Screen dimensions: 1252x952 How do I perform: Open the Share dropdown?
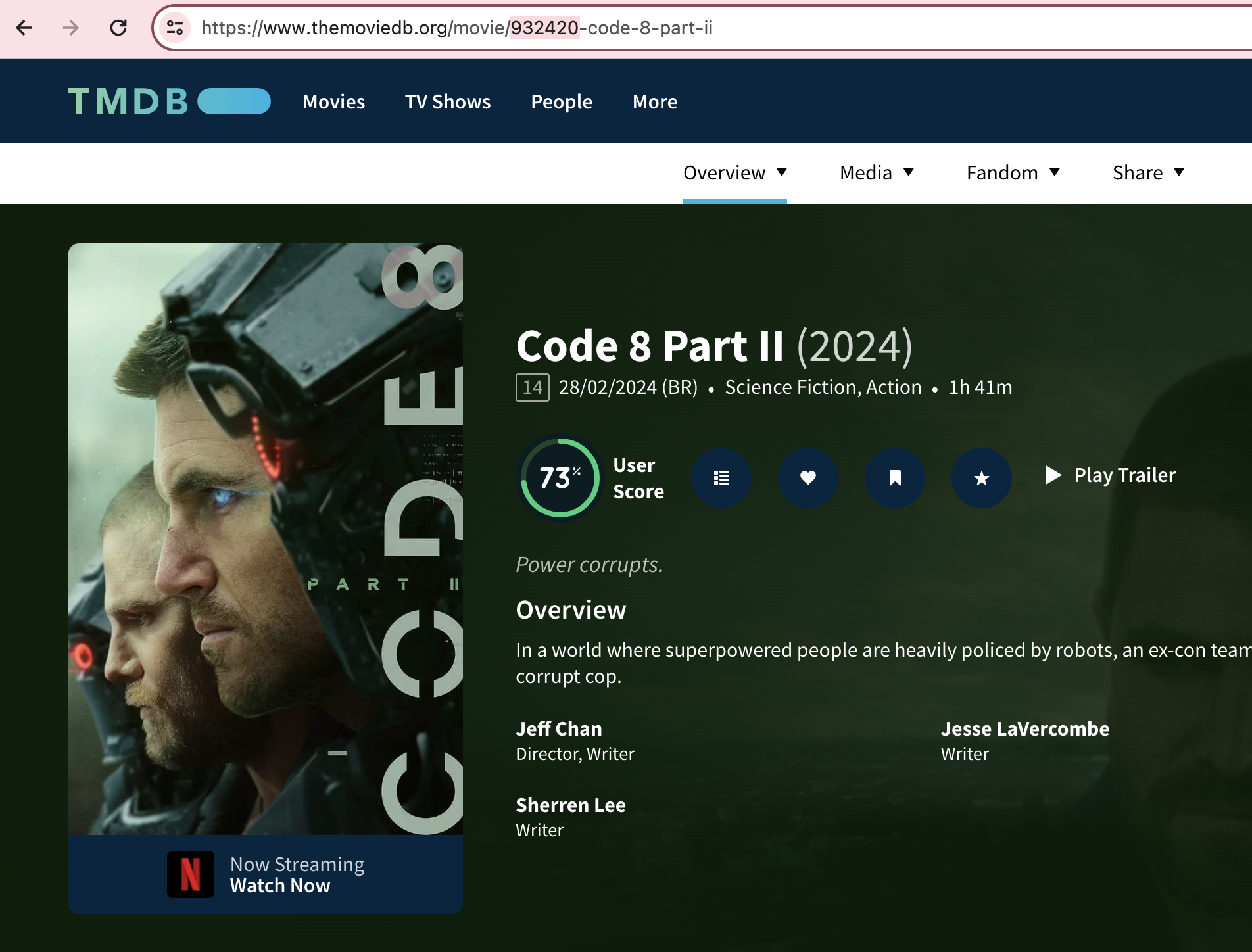[x=1149, y=173]
